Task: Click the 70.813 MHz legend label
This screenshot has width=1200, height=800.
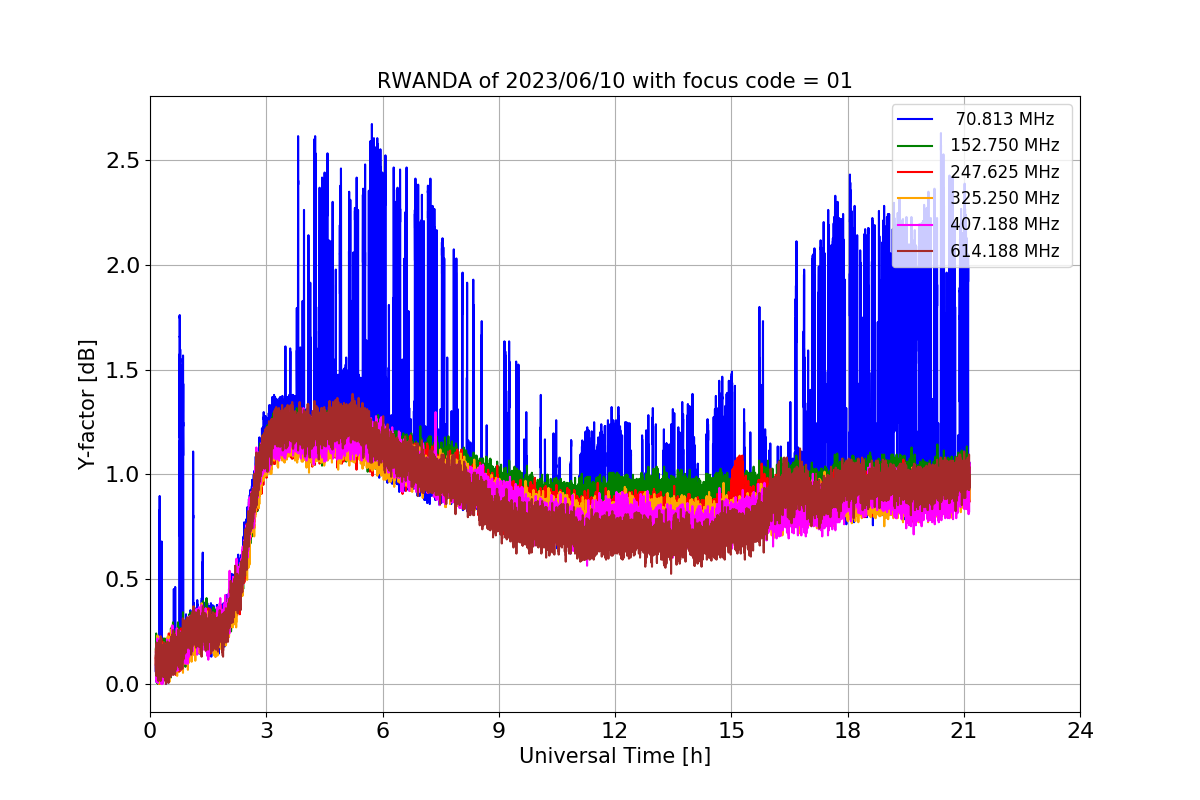Action: (x=1005, y=119)
